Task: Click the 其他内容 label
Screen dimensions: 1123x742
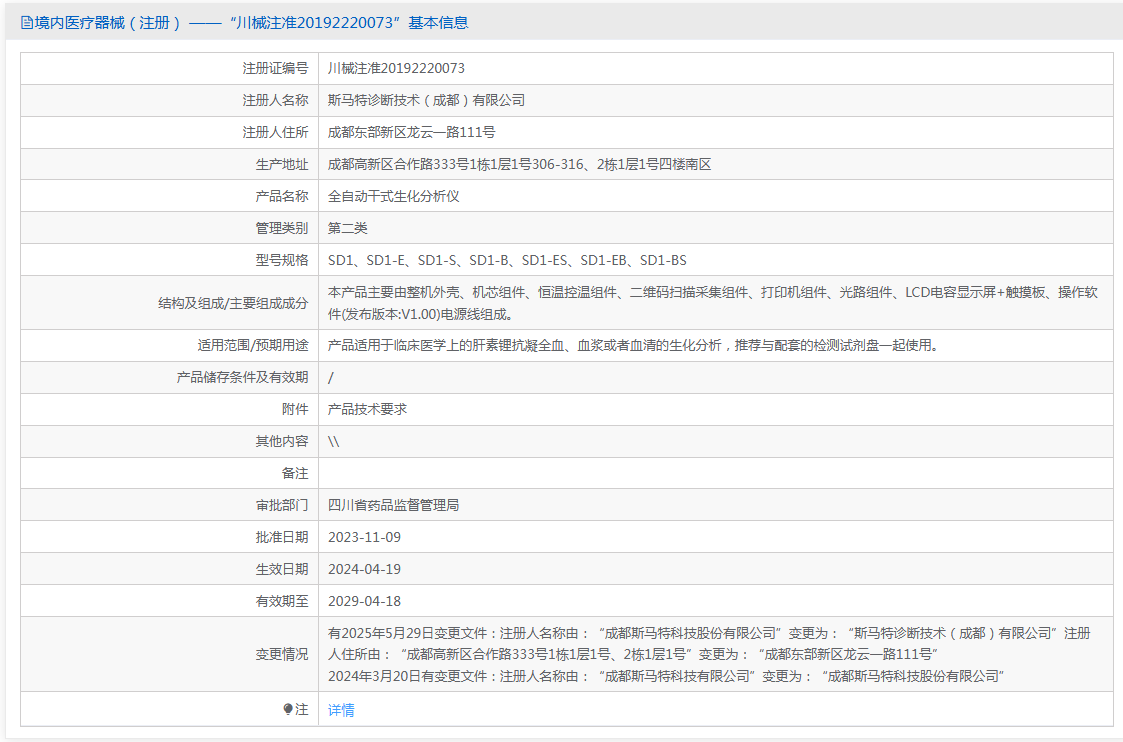Action: click(x=281, y=441)
